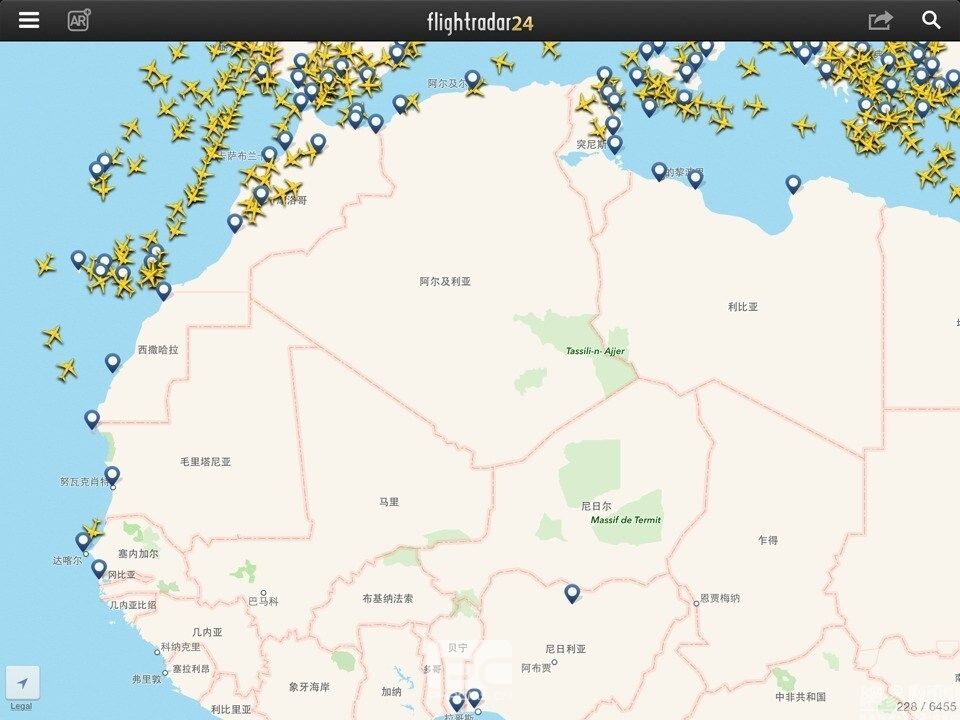Tap the location arrow button

pos(23,683)
